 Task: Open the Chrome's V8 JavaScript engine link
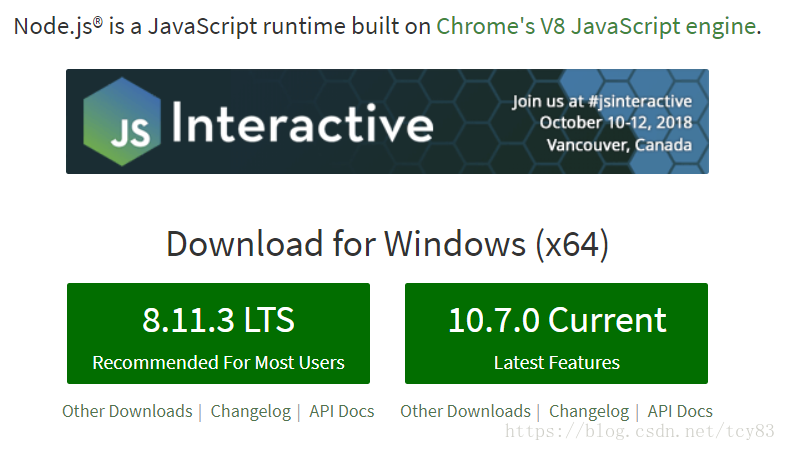point(596,26)
